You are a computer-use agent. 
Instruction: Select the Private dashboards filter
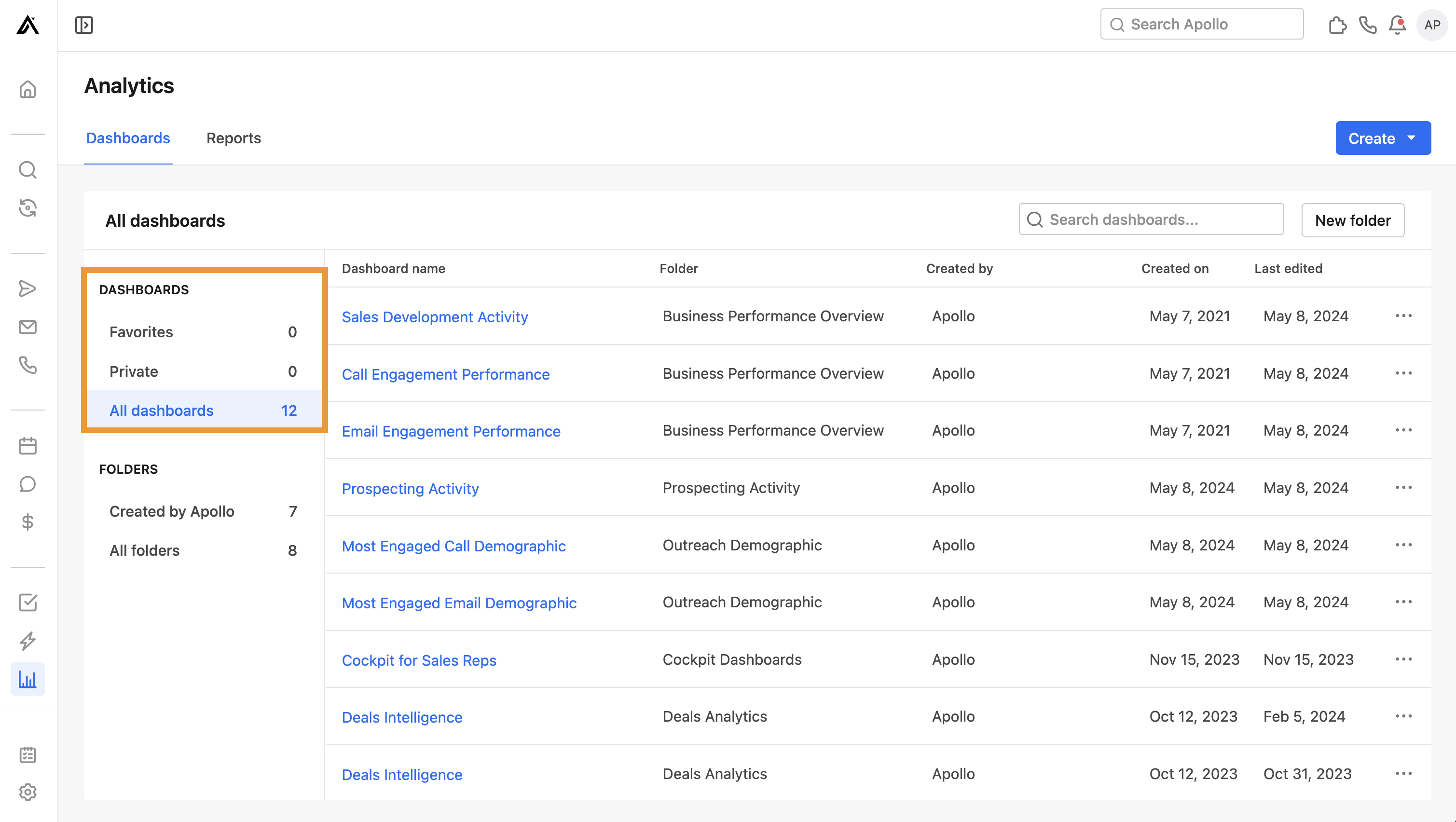coord(134,371)
